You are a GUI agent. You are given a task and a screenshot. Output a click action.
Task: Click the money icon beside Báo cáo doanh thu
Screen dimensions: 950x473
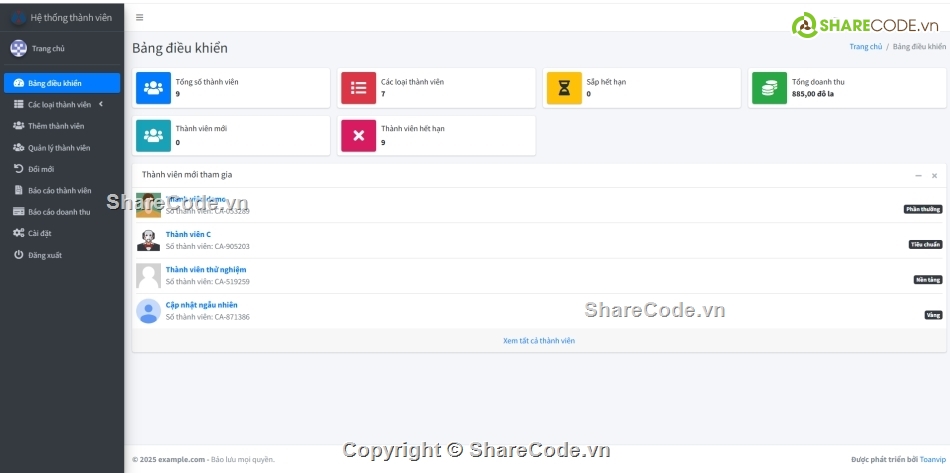pos(19,212)
